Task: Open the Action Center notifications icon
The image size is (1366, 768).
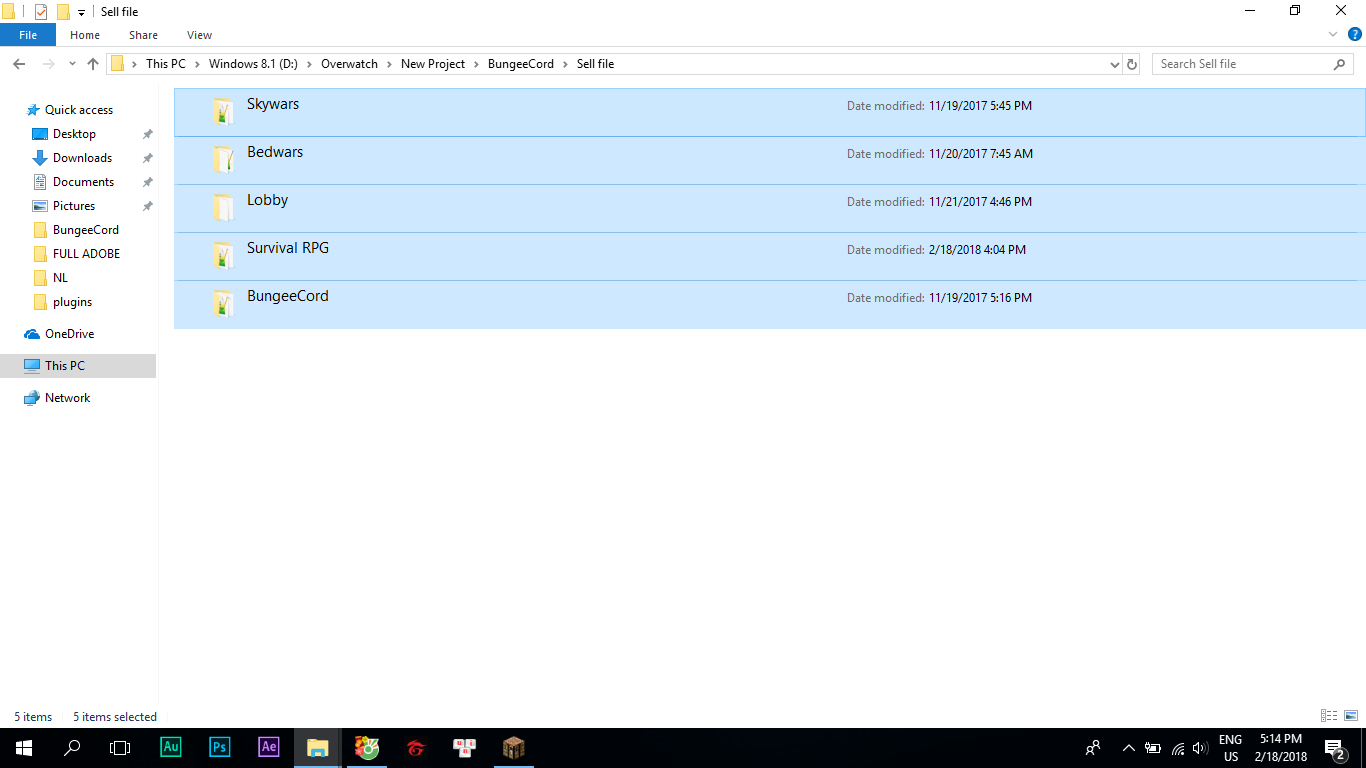Action: 1334,748
